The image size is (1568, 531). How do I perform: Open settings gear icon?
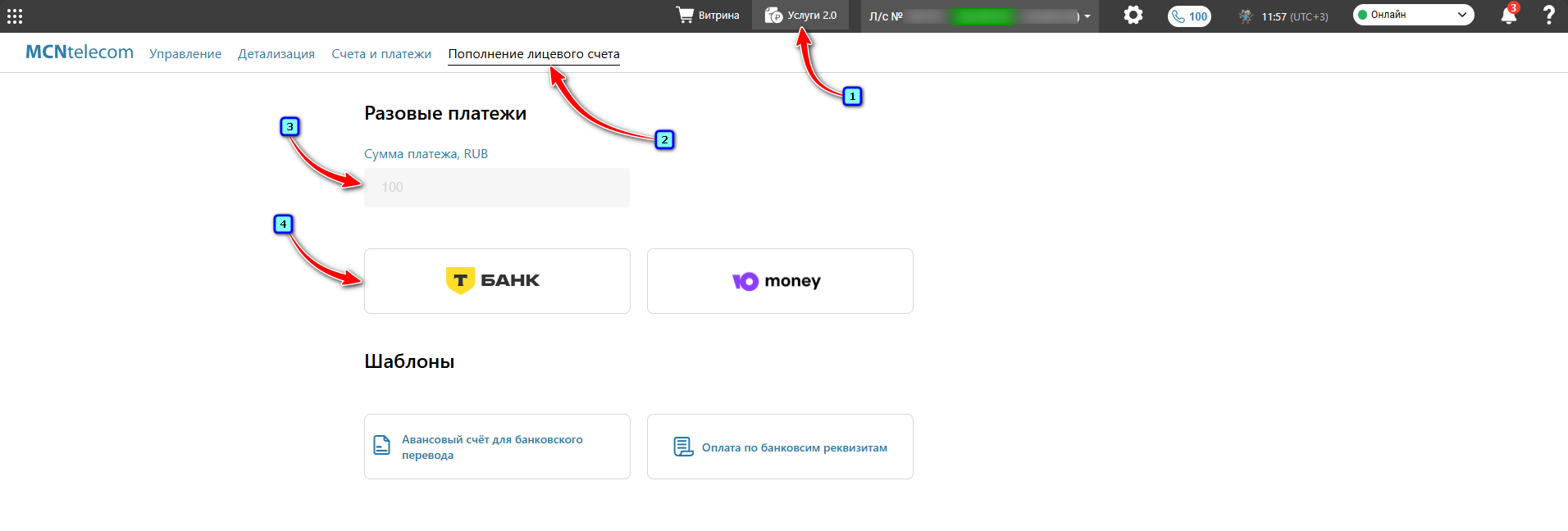(1133, 16)
